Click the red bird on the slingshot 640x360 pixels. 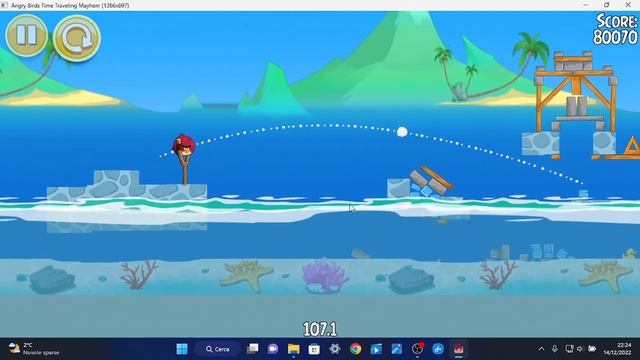tap(184, 145)
